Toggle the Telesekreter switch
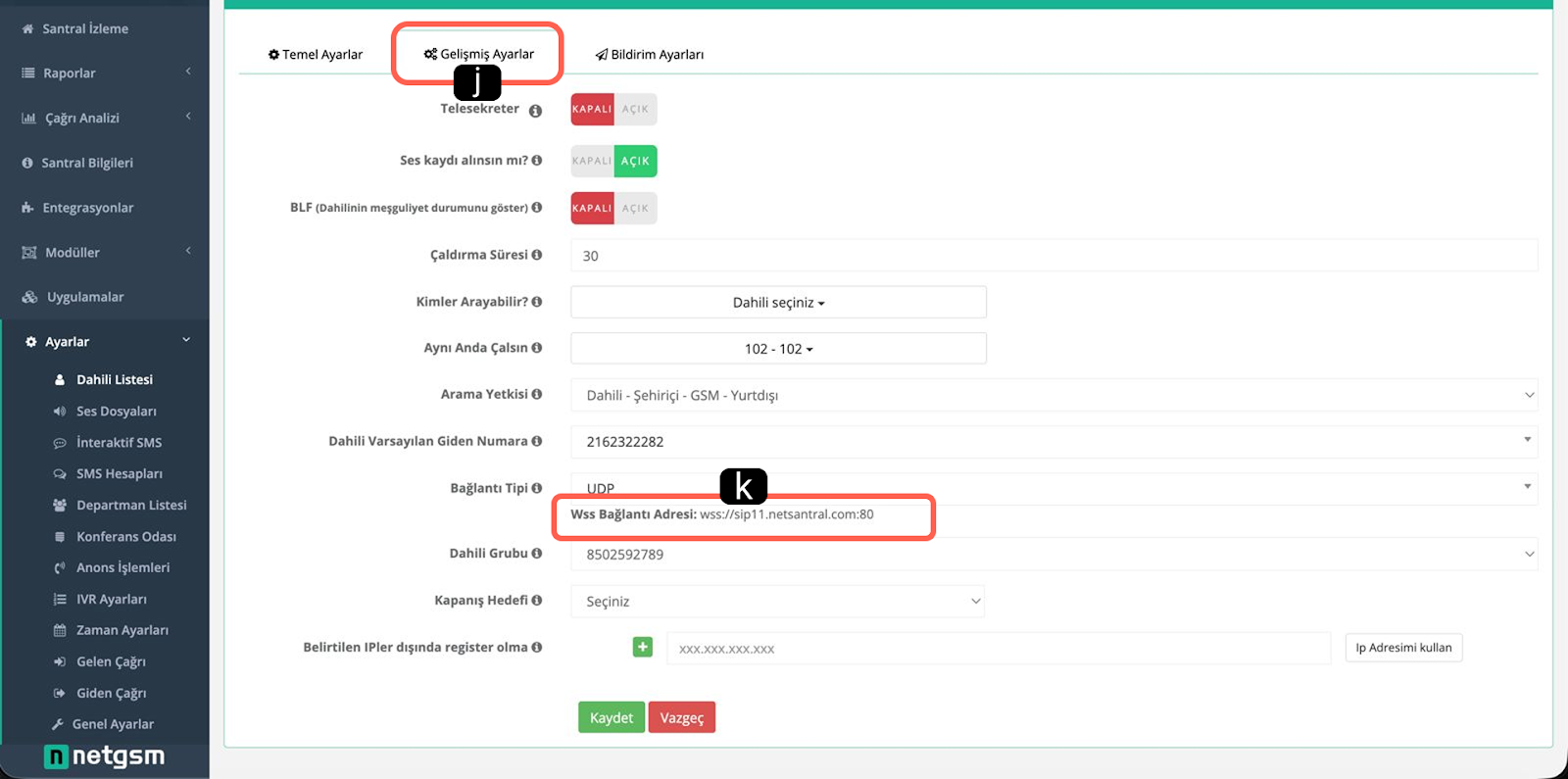The height and width of the screenshot is (779, 1568). 613,109
